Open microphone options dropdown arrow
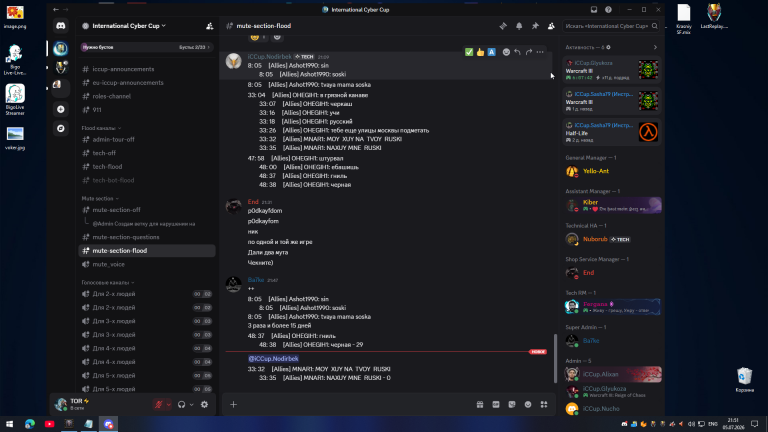This screenshot has width=768, height=432. click(168, 405)
